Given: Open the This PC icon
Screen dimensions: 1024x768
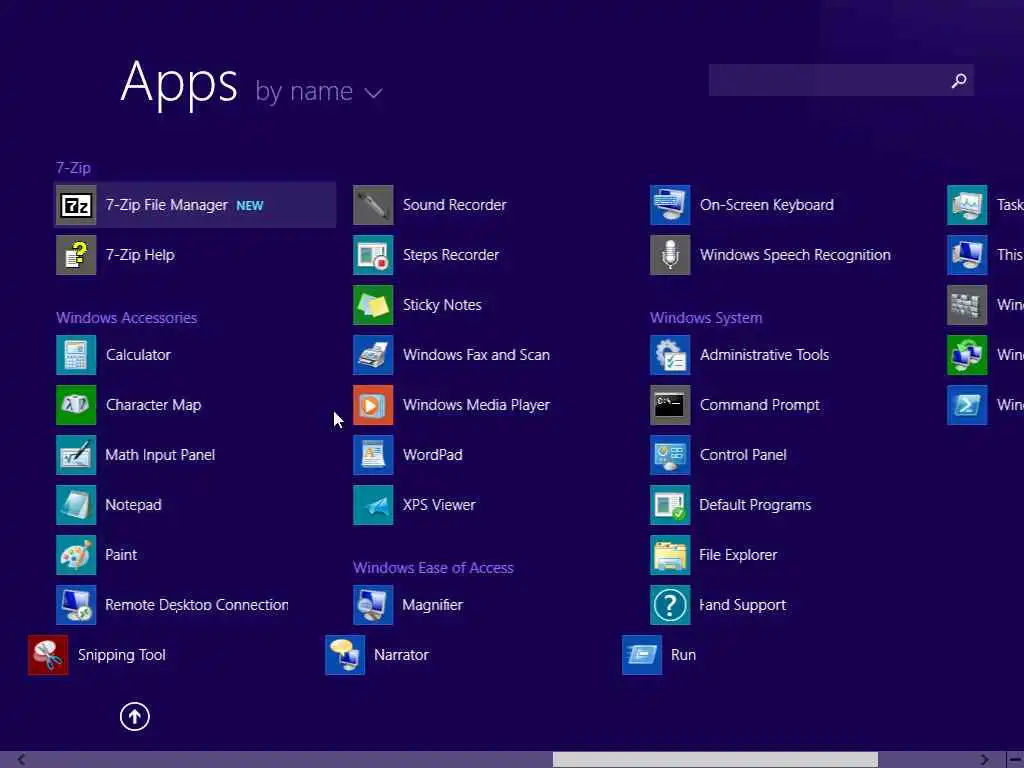Looking at the screenshot, I should 967,255.
